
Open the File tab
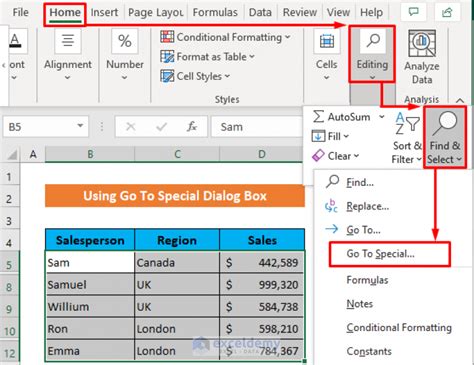click(20, 12)
